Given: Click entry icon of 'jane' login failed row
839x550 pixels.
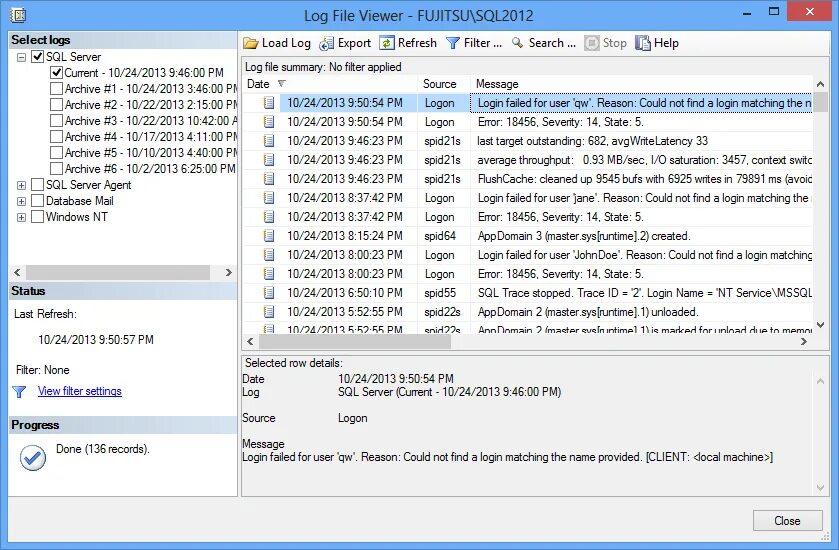Looking at the screenshot, I should (269, 198).
